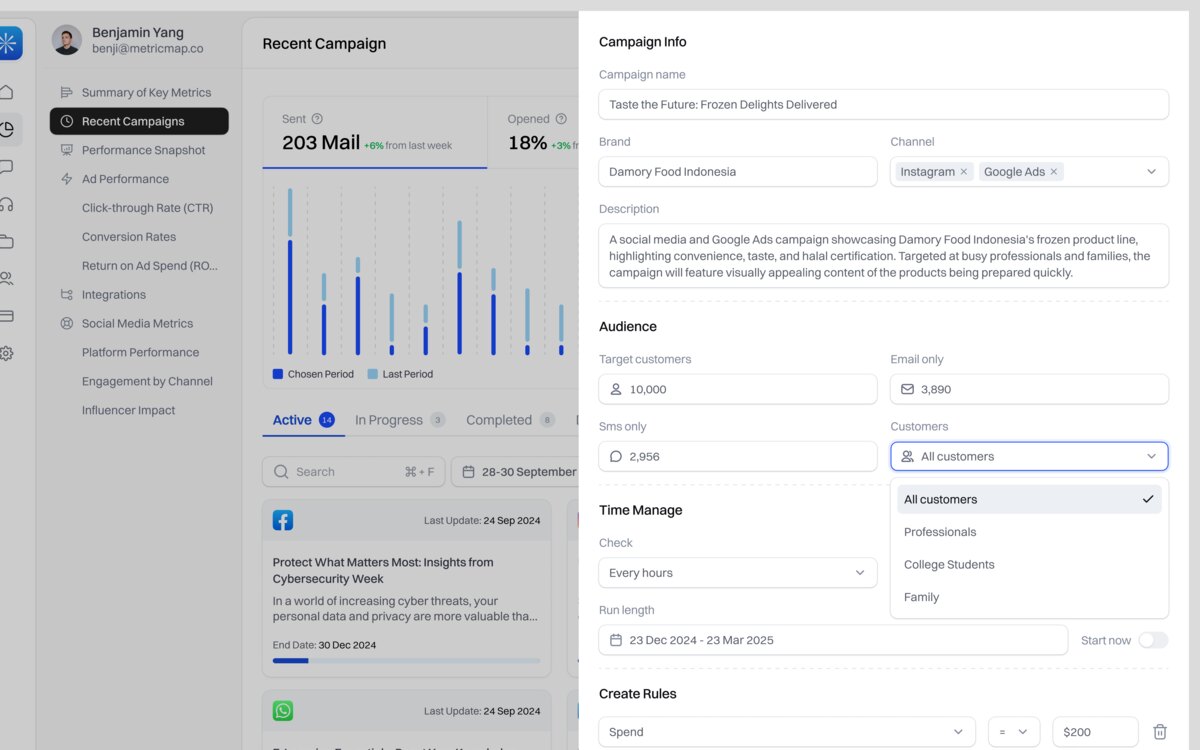The width and height of the screenshot is (1200, 750).
Task: Click the Facebook icon on the Cybersecurity card
Action: (283, 520)
